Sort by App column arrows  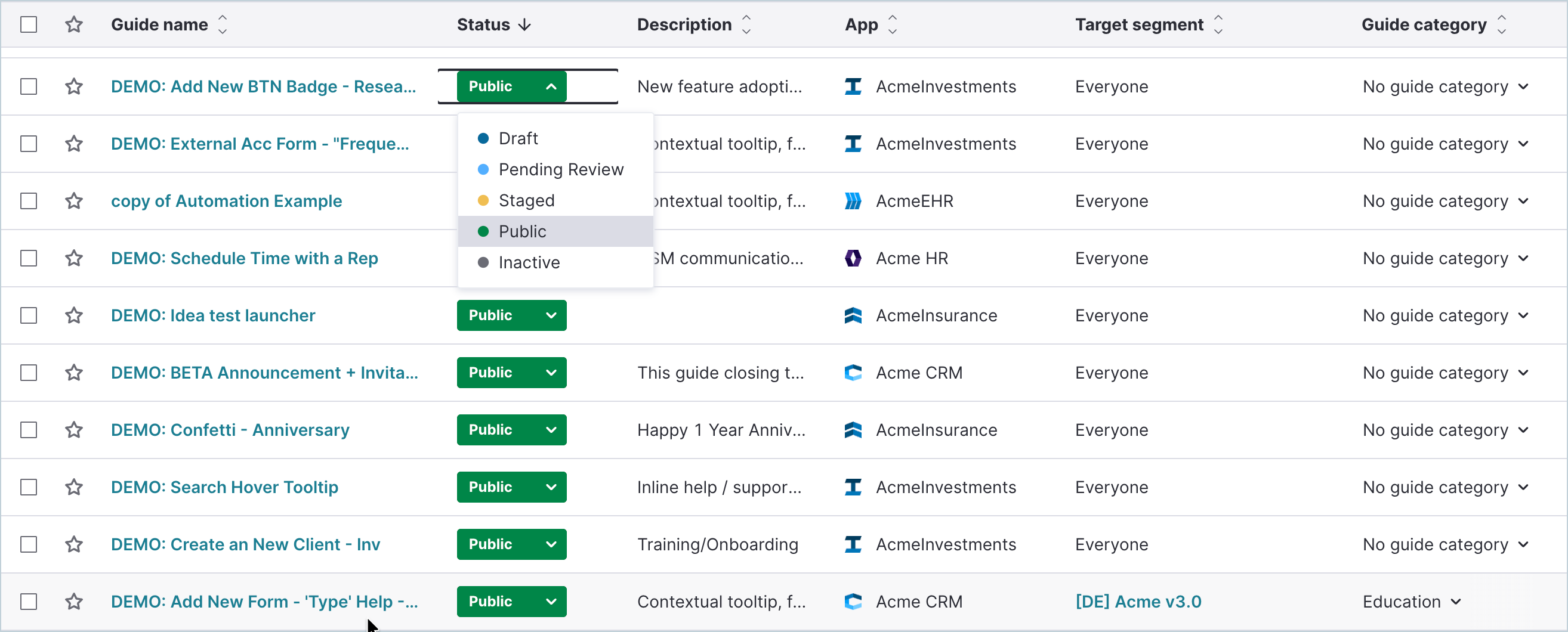coord(893,24)
